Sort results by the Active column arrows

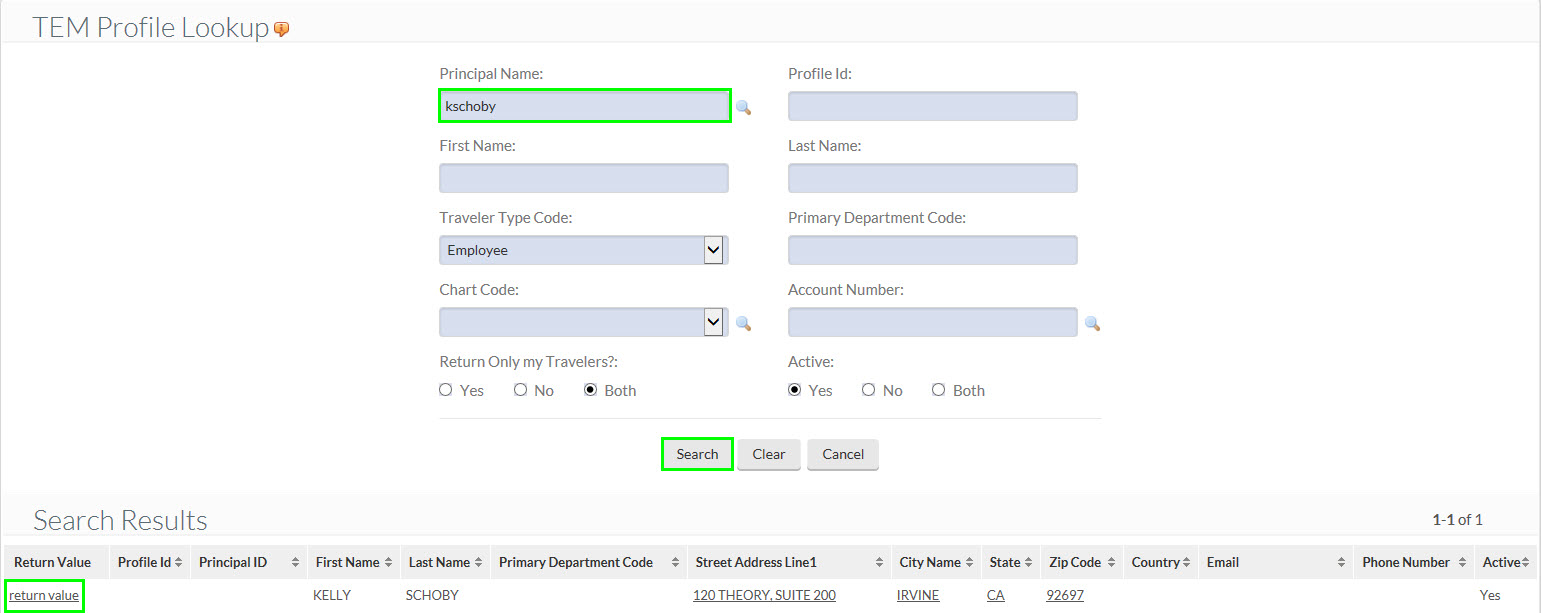1526,563
